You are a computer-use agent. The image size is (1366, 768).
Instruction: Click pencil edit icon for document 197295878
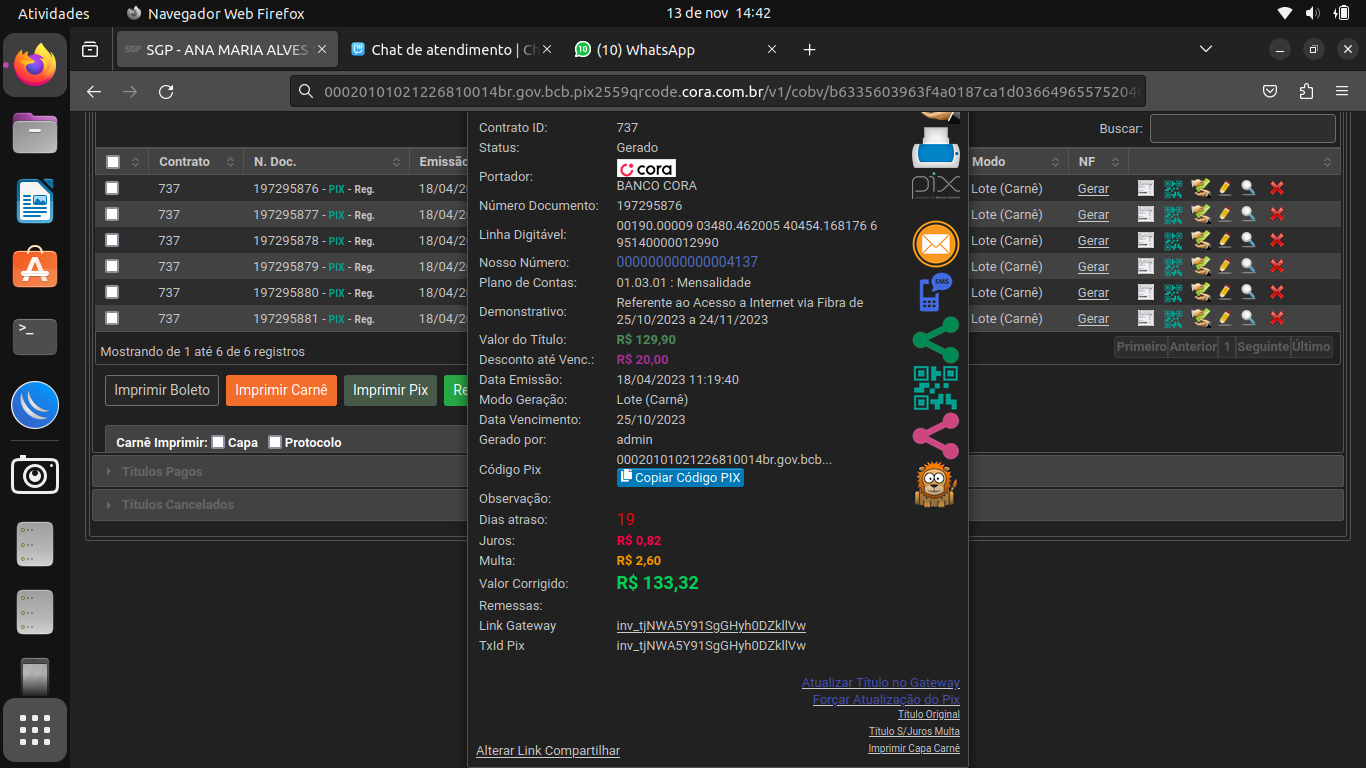(1224, 240)
